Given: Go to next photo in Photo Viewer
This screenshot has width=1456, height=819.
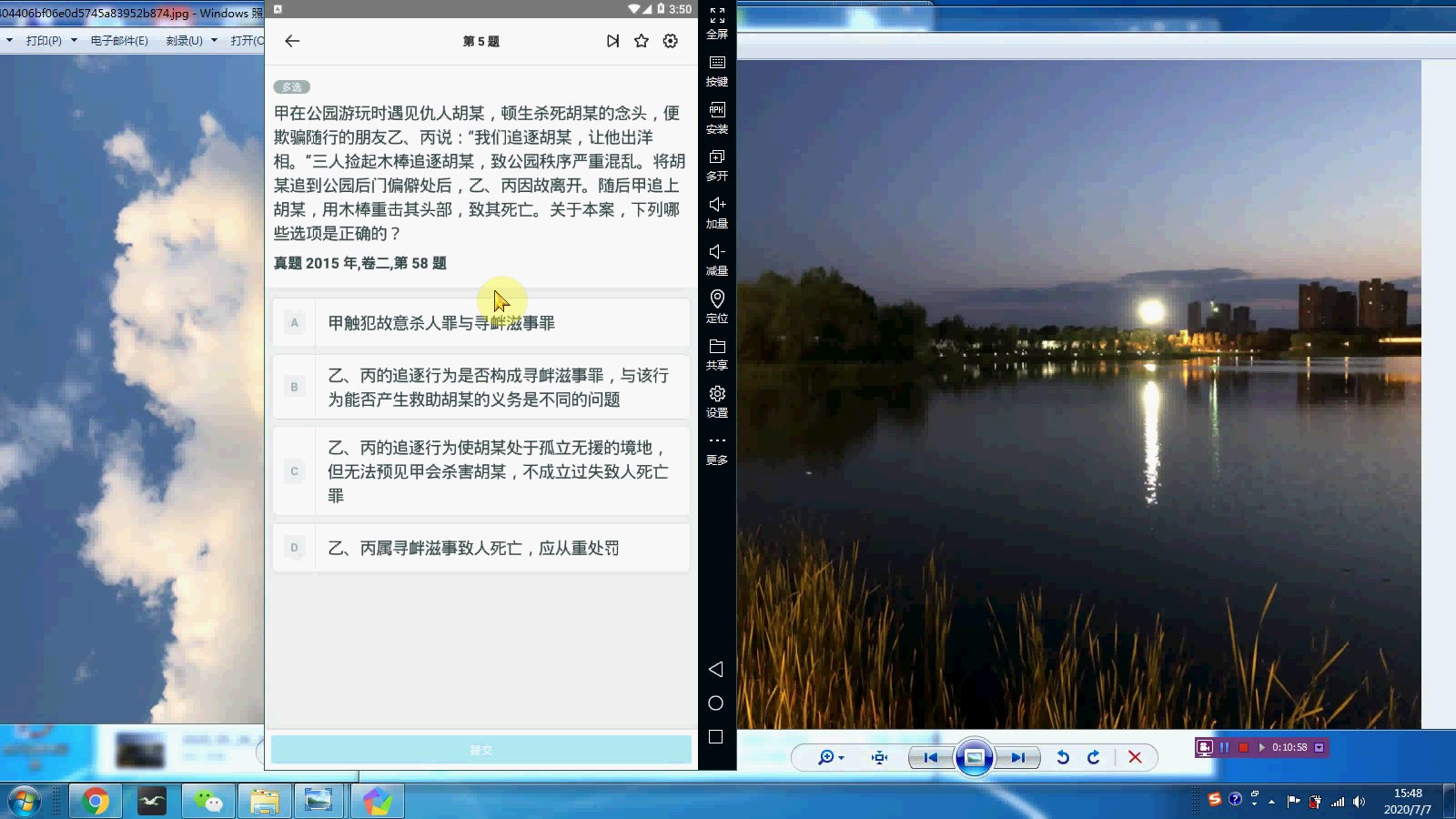Looking at the screenshot, I should tap(1017, 757).
